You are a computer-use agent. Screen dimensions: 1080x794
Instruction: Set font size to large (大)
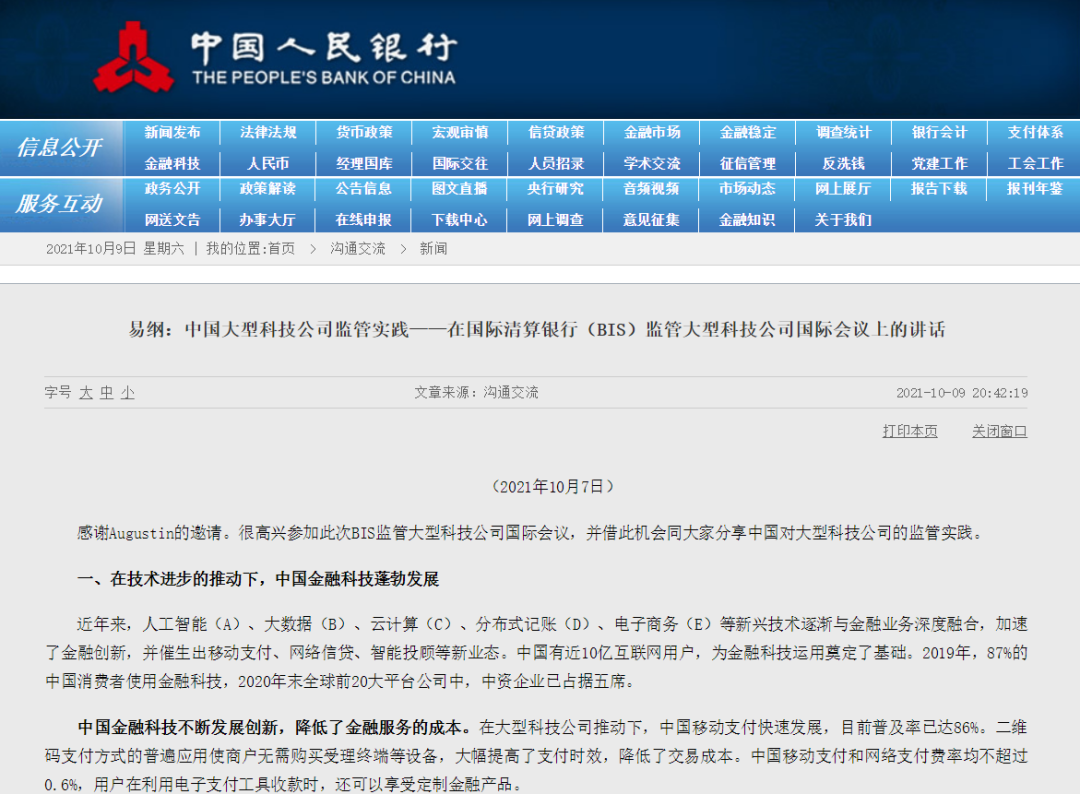click(86, 393)
